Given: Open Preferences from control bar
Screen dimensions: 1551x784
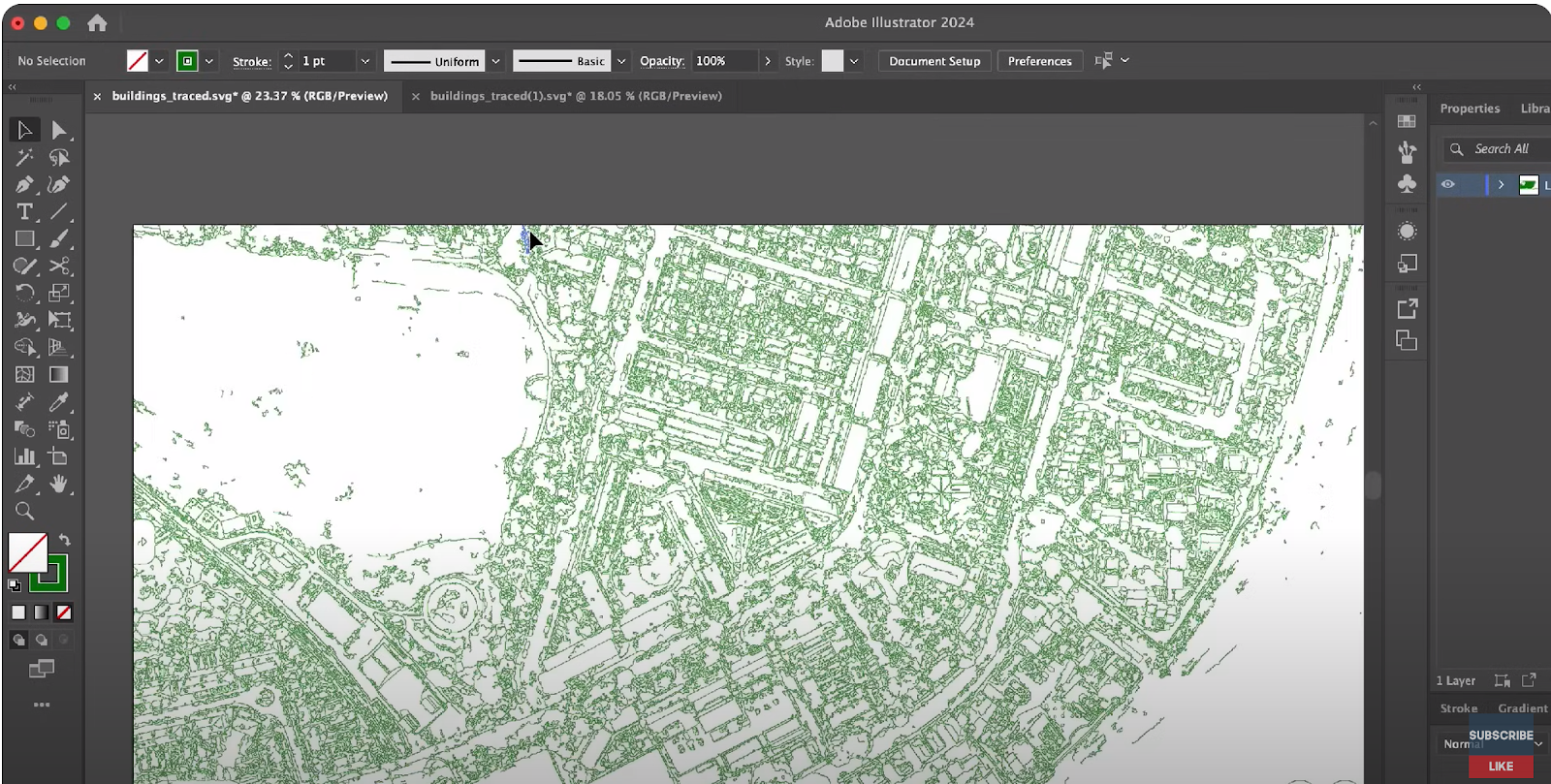Looking at the screenshot, I should pyautogui.click(x=1039, y=61).
